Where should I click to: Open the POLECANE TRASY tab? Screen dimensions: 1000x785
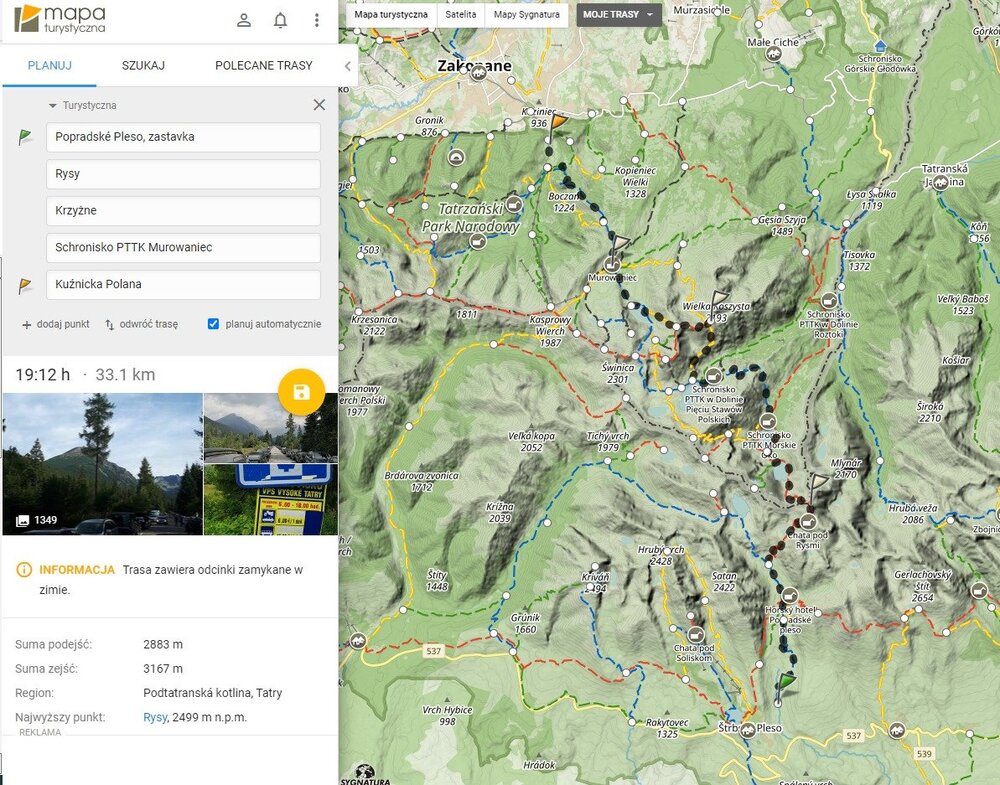[x=263, y=66]
